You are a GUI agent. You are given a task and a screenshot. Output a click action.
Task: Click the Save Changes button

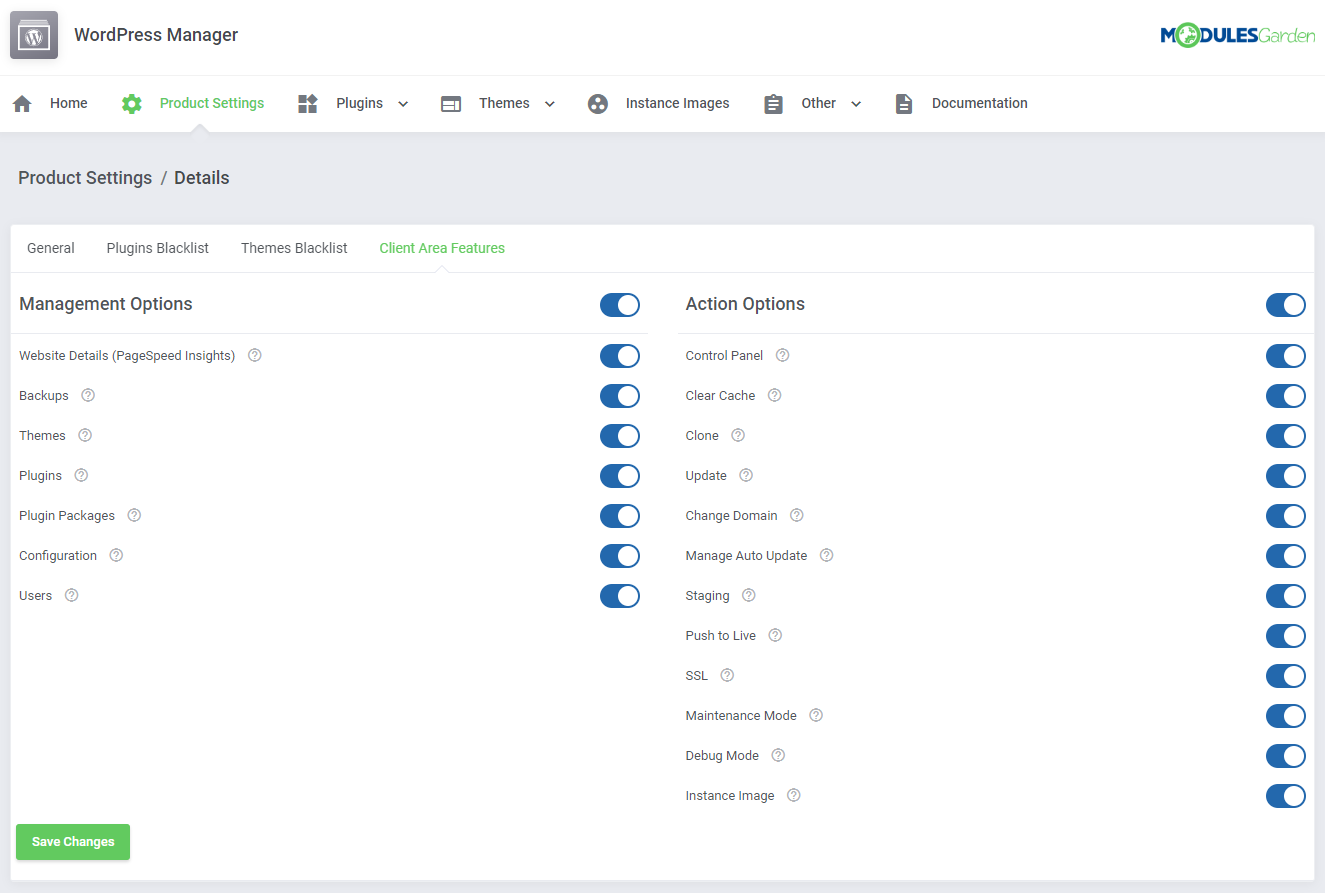tap(73, 842)
